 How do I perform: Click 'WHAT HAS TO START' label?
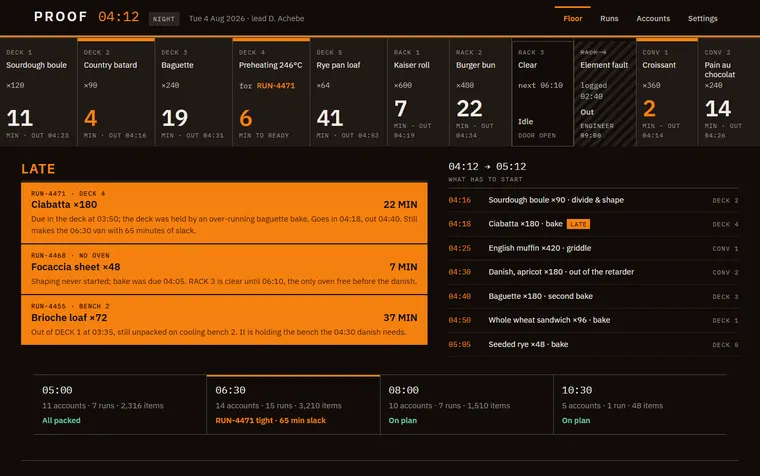pos(485,179)
